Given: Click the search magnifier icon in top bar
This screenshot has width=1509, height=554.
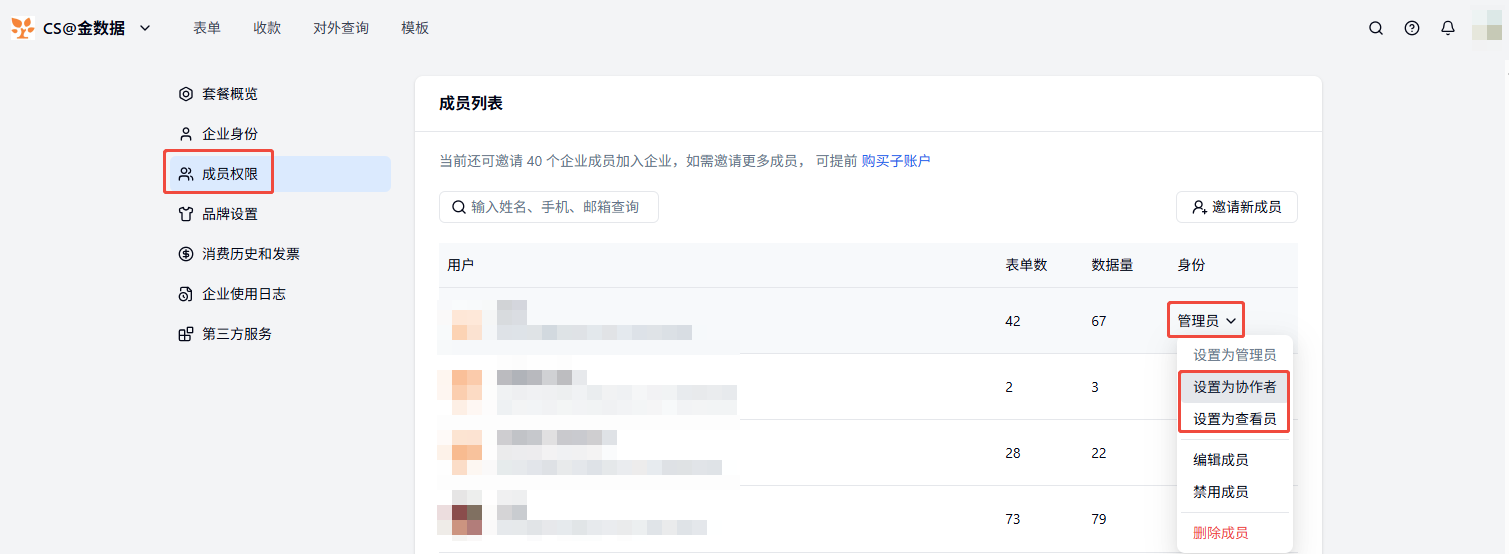Looking at the screenshot, I should pos(1376,28).
